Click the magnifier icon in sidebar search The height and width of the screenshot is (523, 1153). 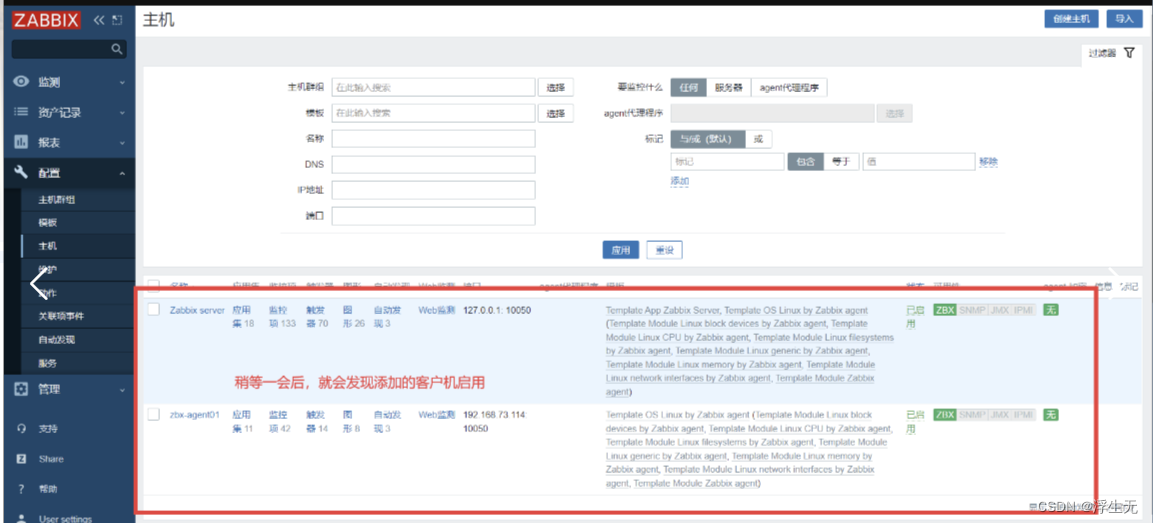click(116, 49)
